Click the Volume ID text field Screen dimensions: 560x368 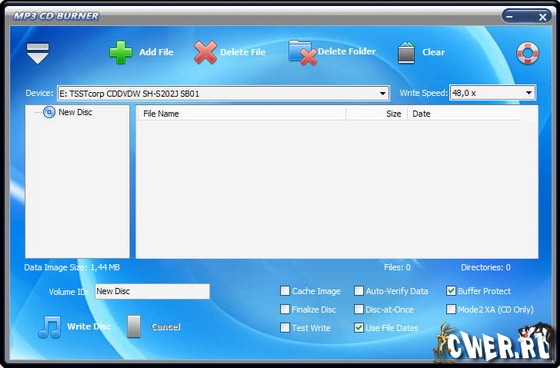152,291
